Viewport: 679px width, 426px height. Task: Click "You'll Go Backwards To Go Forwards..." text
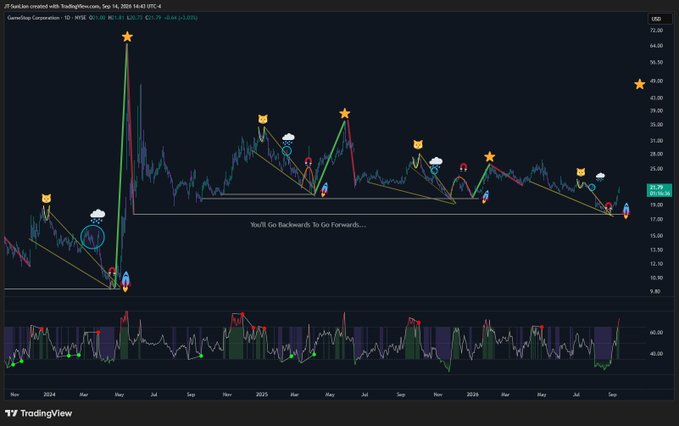click(308, 225)
